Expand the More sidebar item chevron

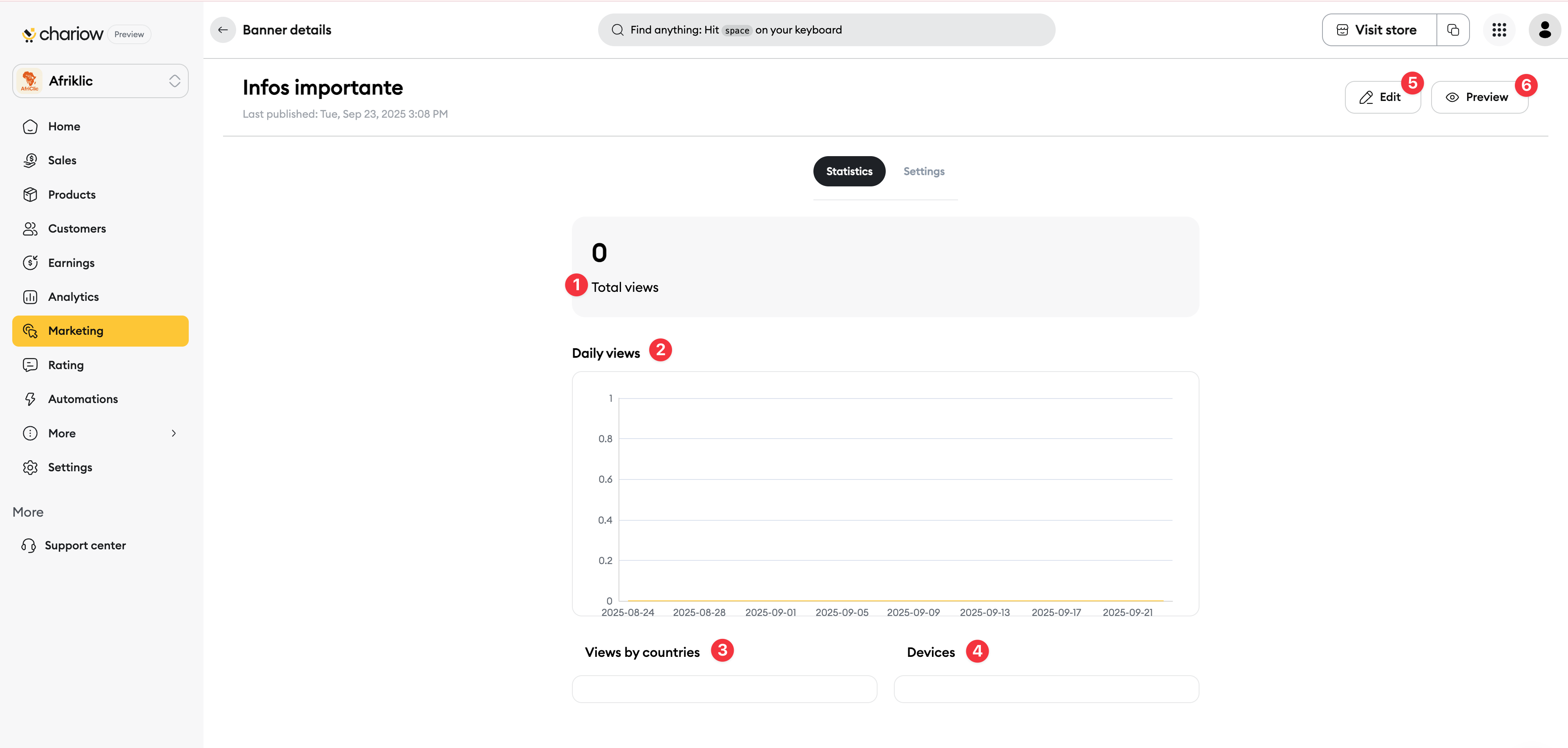174,434
